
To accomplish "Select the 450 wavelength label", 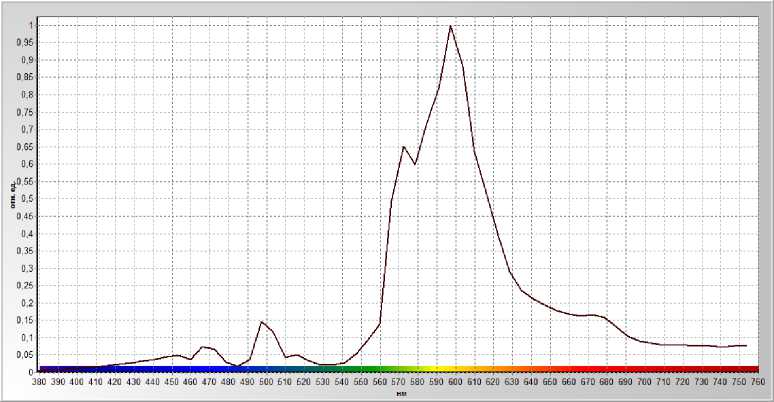I will tap(171, 382).
